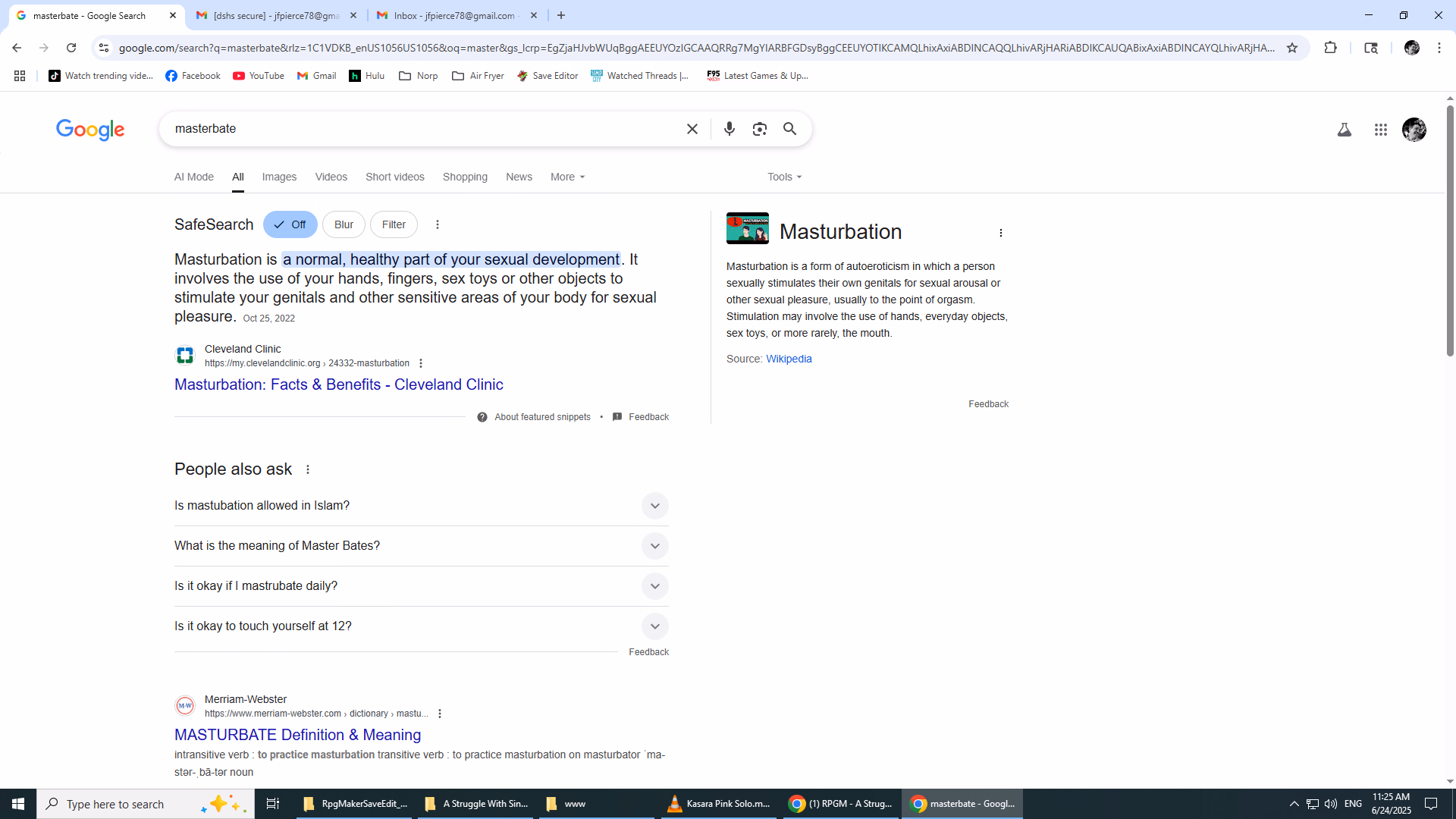Viewport: 1456px width, 819px height.
Task: Open the Tools dropdown
Action: point(784,177)
